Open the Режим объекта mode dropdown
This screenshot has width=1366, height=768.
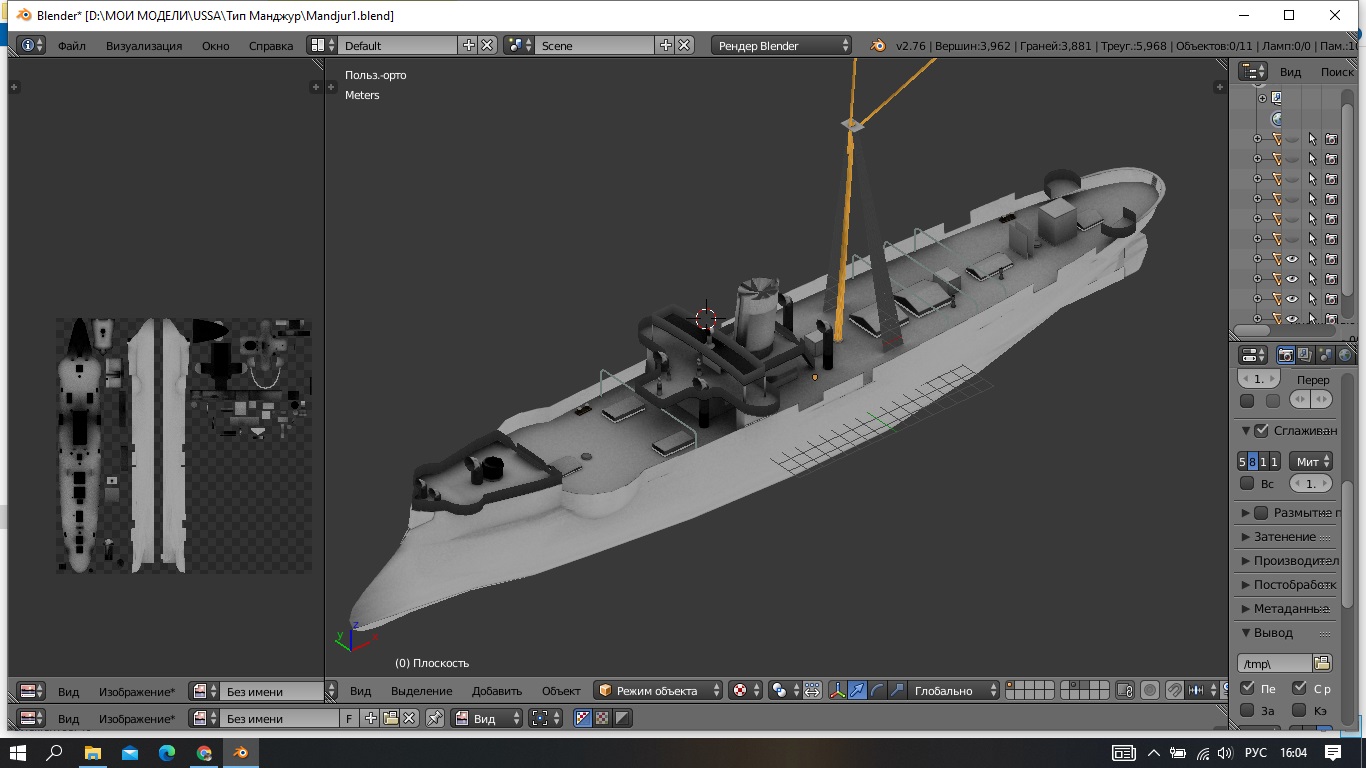(658, 691)
